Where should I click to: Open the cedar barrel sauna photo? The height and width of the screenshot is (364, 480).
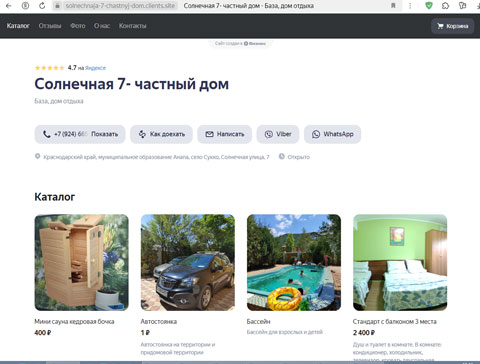click(x=82, y=263)
